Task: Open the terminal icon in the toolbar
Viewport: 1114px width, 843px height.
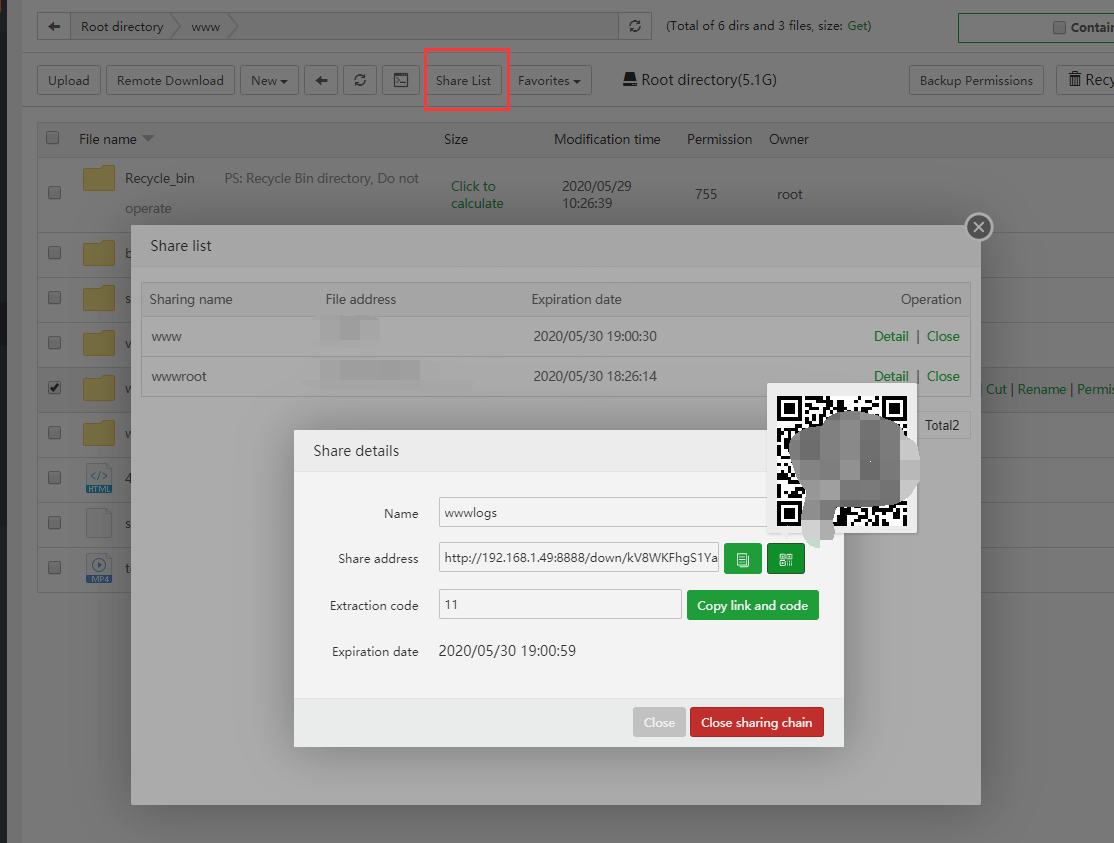Action: (400, 81)
